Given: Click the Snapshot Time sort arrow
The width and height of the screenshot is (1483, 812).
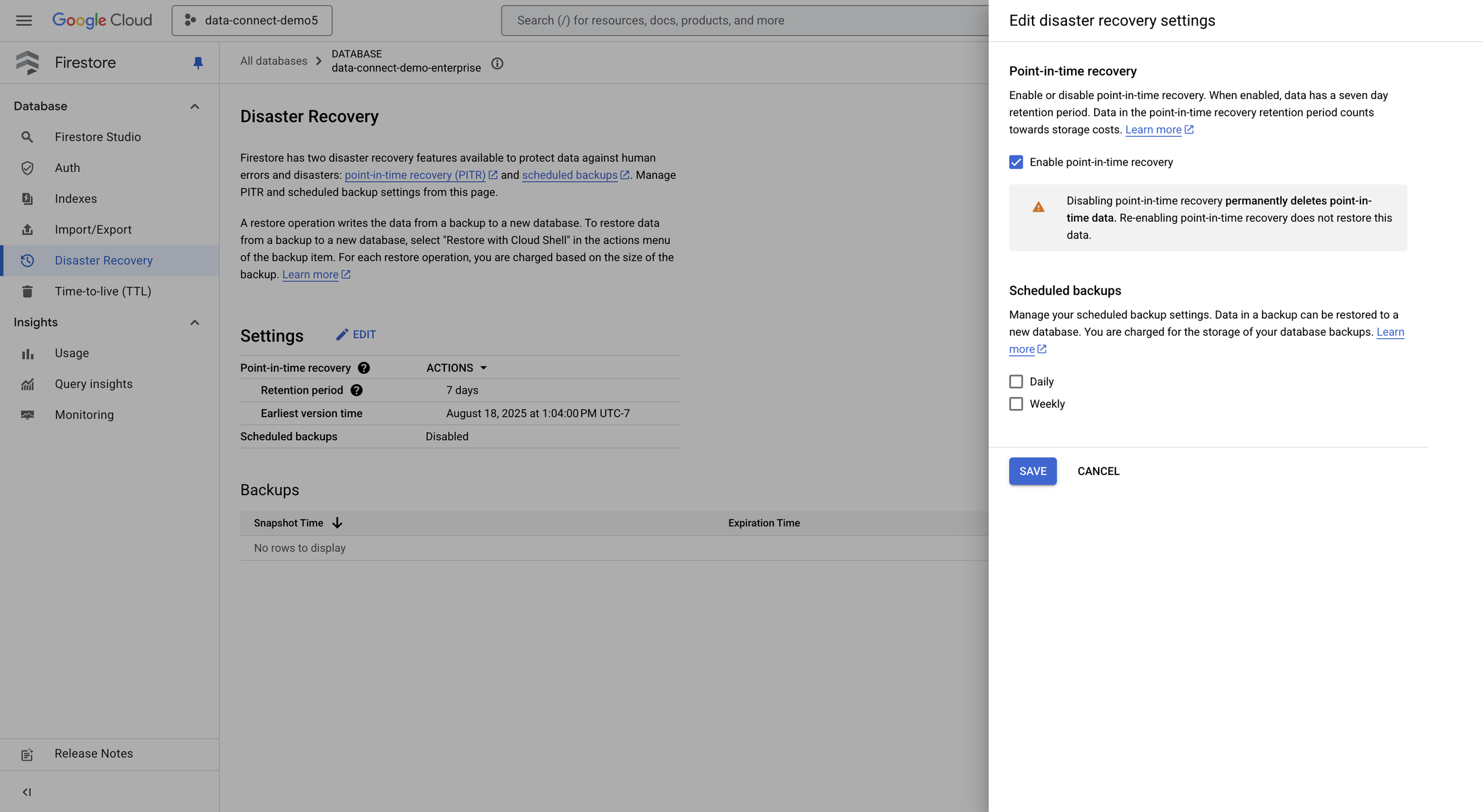Looking at the screenshot, I should click(337, 523).
